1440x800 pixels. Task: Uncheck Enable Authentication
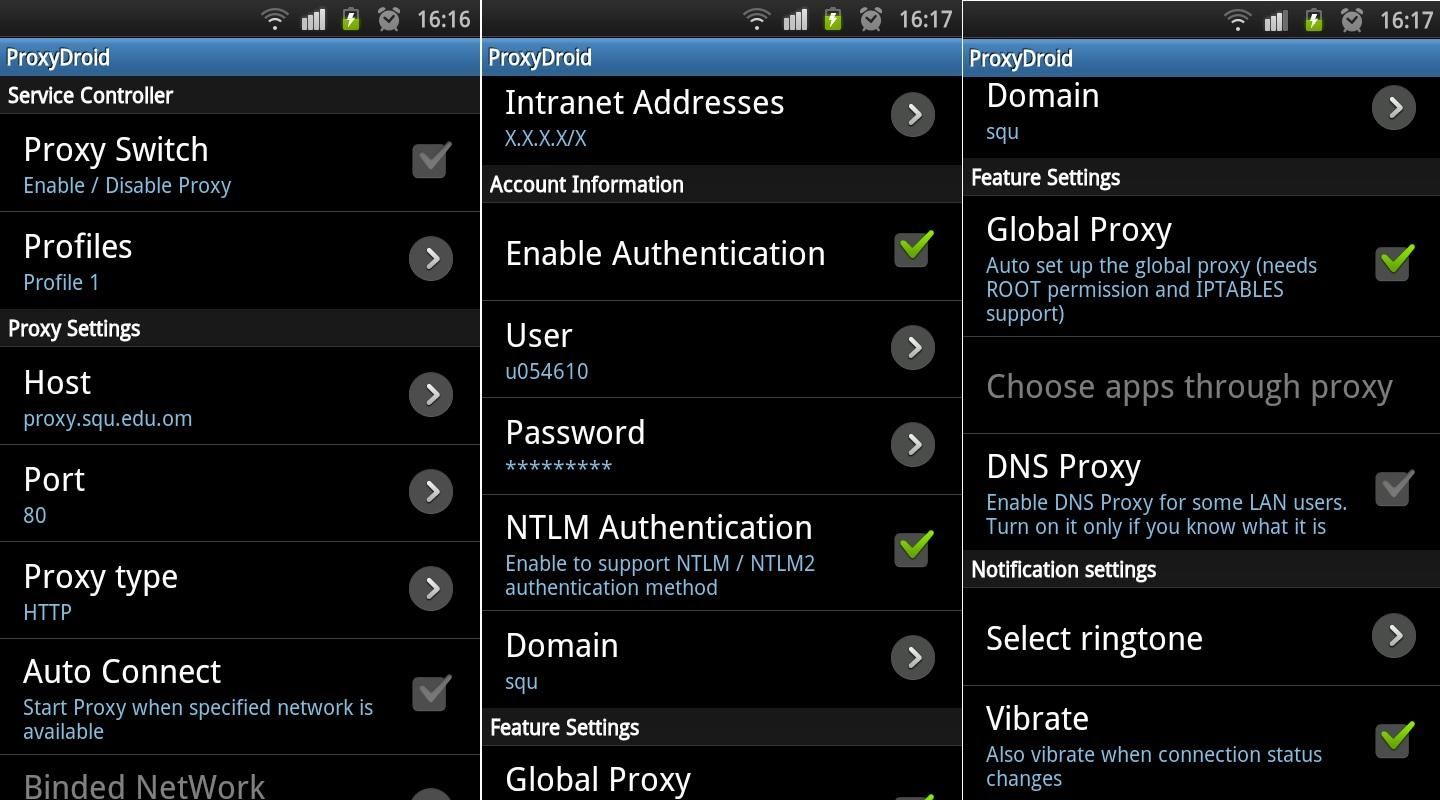click(911, 248)
